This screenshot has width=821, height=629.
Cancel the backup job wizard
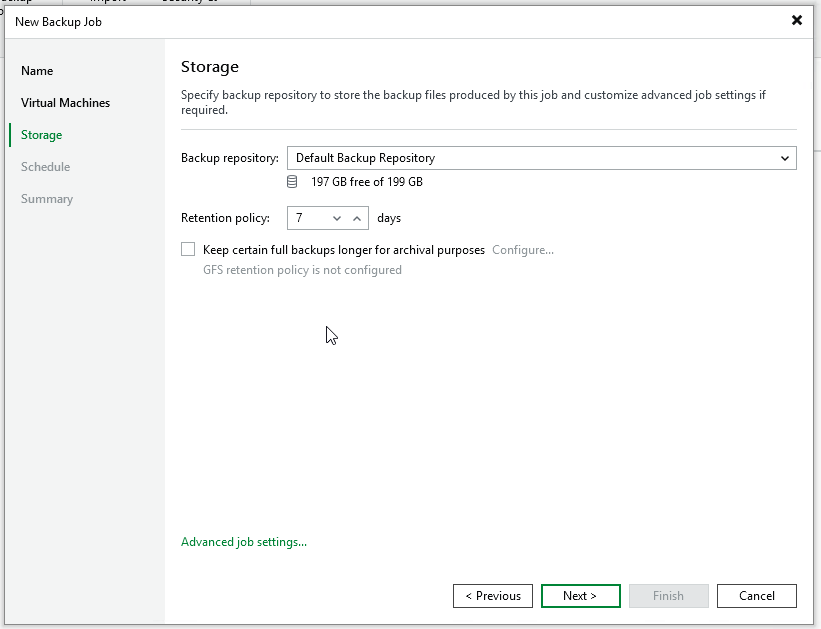(x=757, y=596)
